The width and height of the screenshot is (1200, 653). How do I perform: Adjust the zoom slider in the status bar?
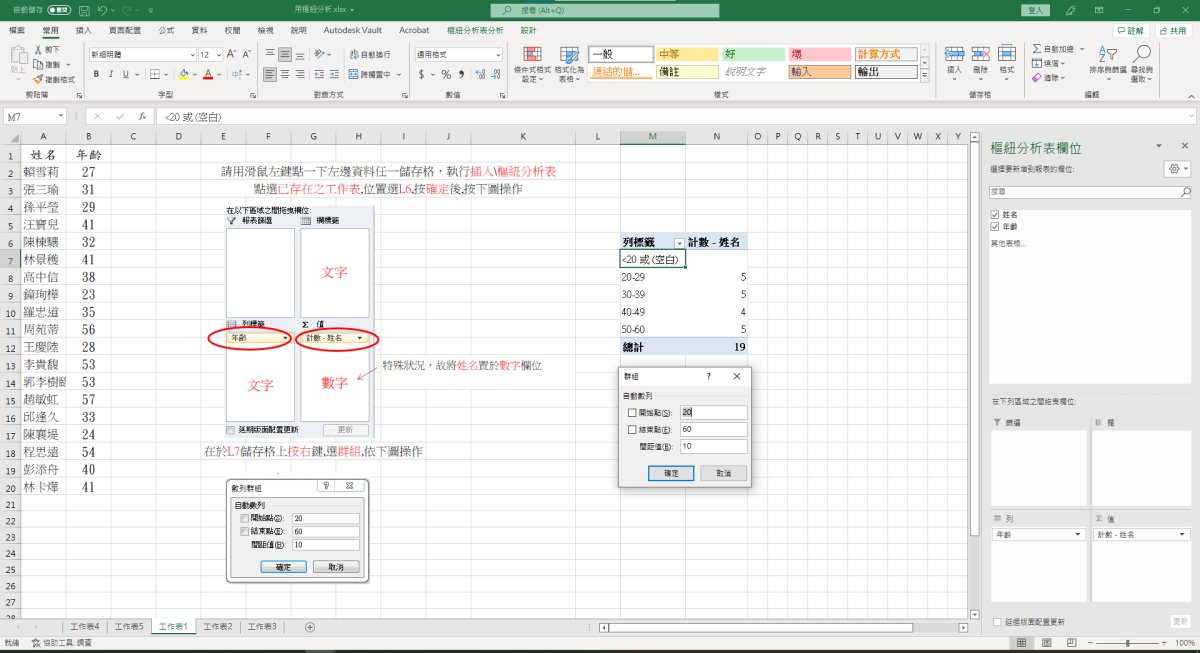1127,642
